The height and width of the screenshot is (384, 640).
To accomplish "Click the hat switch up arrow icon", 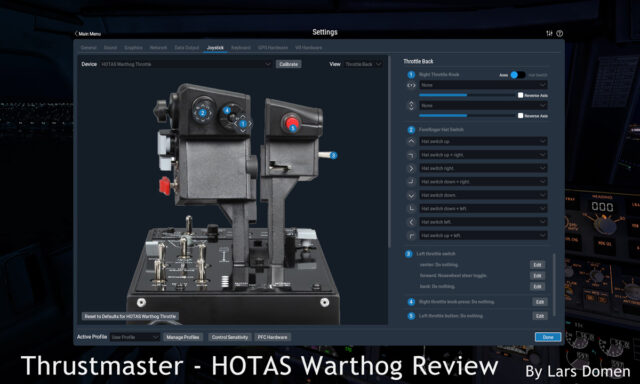I will pos(411,141).
